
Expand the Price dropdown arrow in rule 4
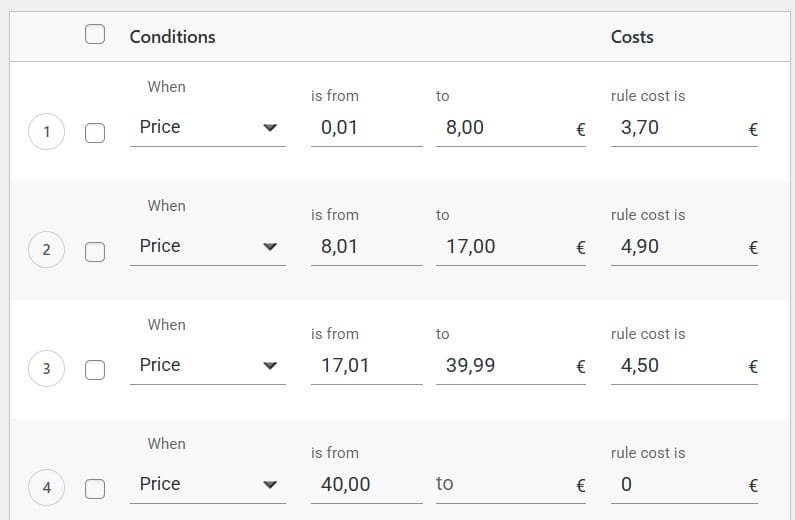click(x=269, y=485)
